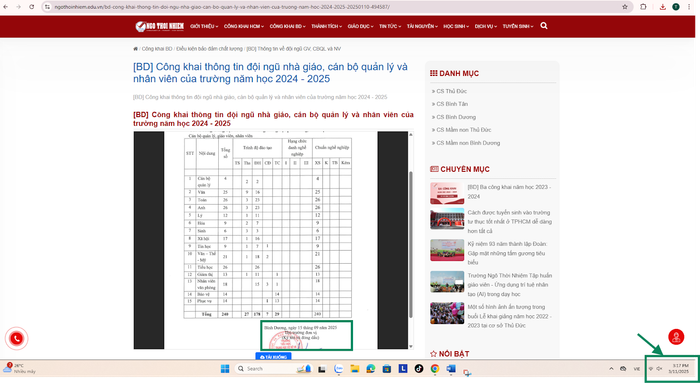Open article Tập huấn giáo viên ứng dụng AI
This screenshot has width=700, height=383.
tap(509, 285)
